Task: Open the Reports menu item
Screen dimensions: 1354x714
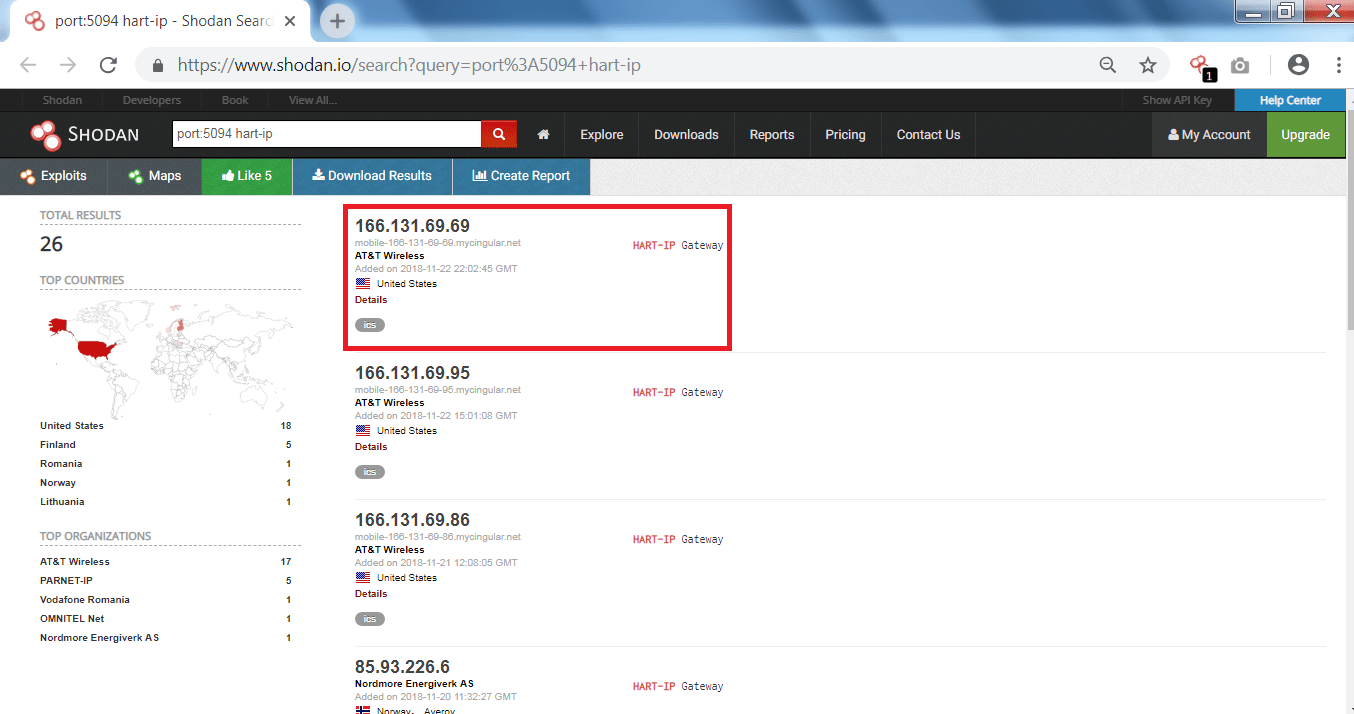Action: point(771,134)
